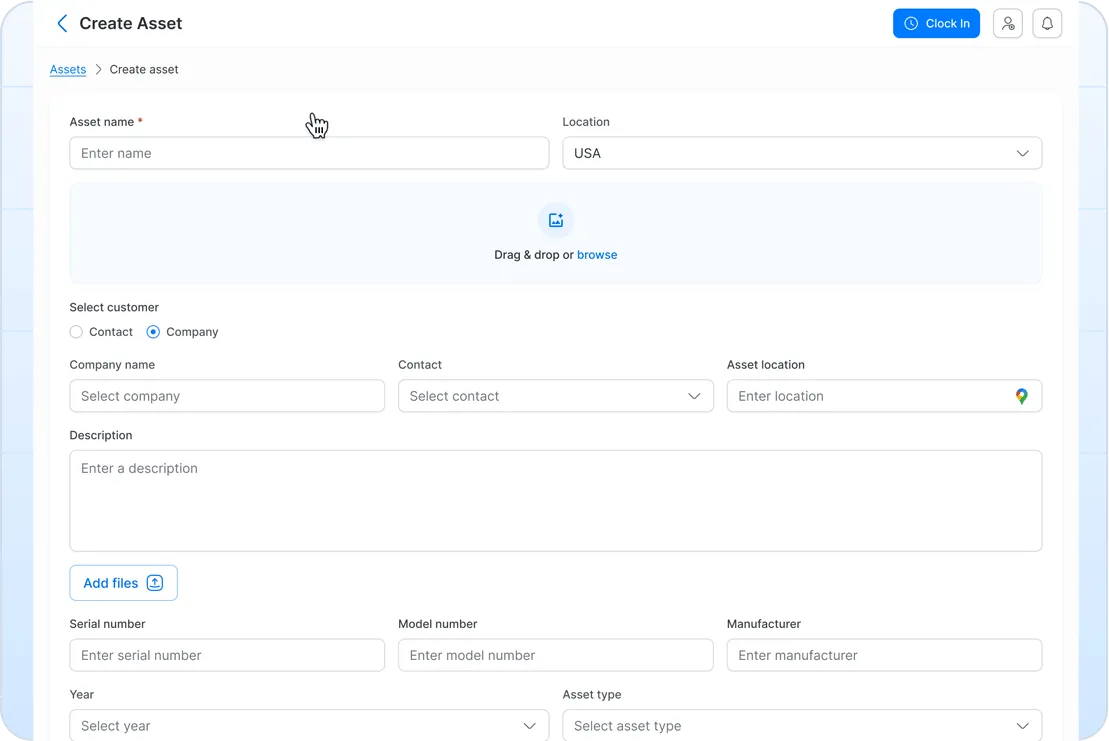Select the Contact radio button

pos(76,332)
